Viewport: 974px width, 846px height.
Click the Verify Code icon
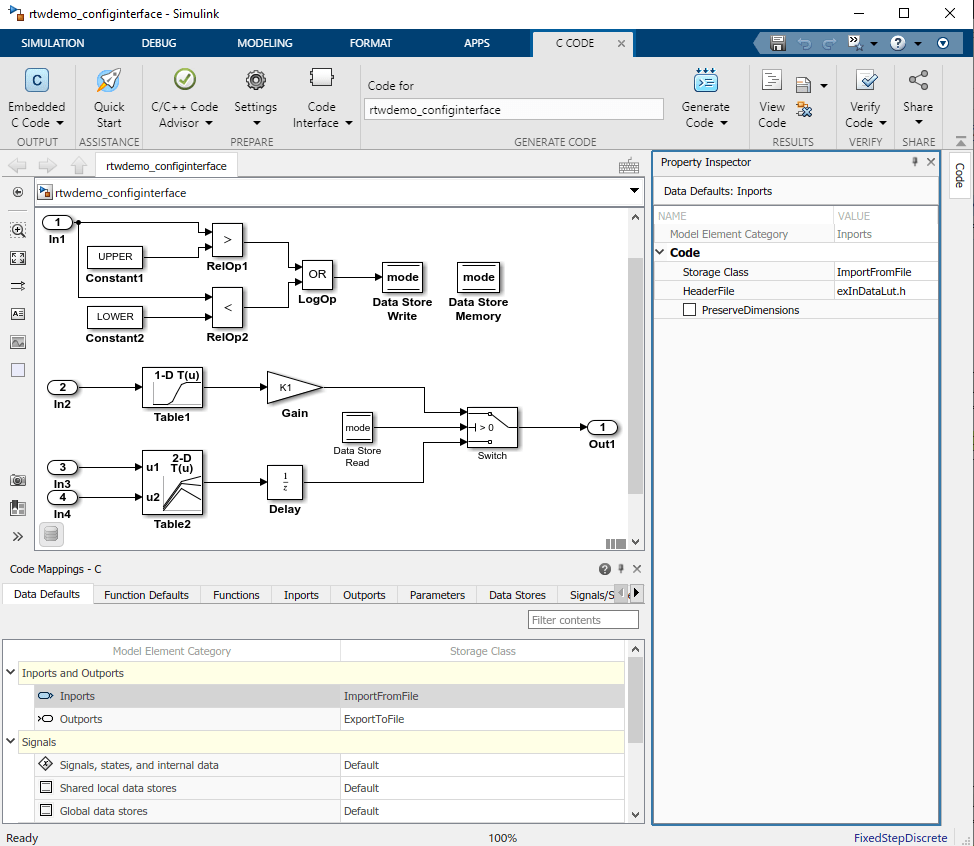pos(865,82)
